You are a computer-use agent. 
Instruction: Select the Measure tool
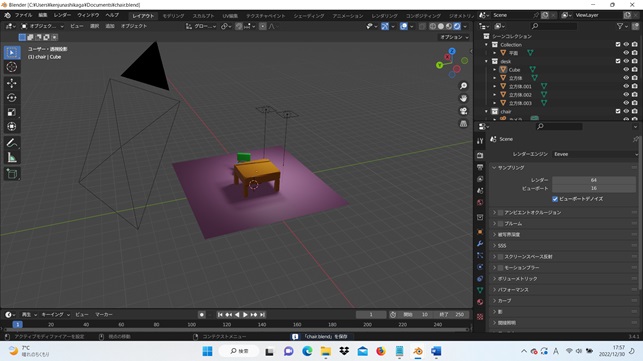12,157
